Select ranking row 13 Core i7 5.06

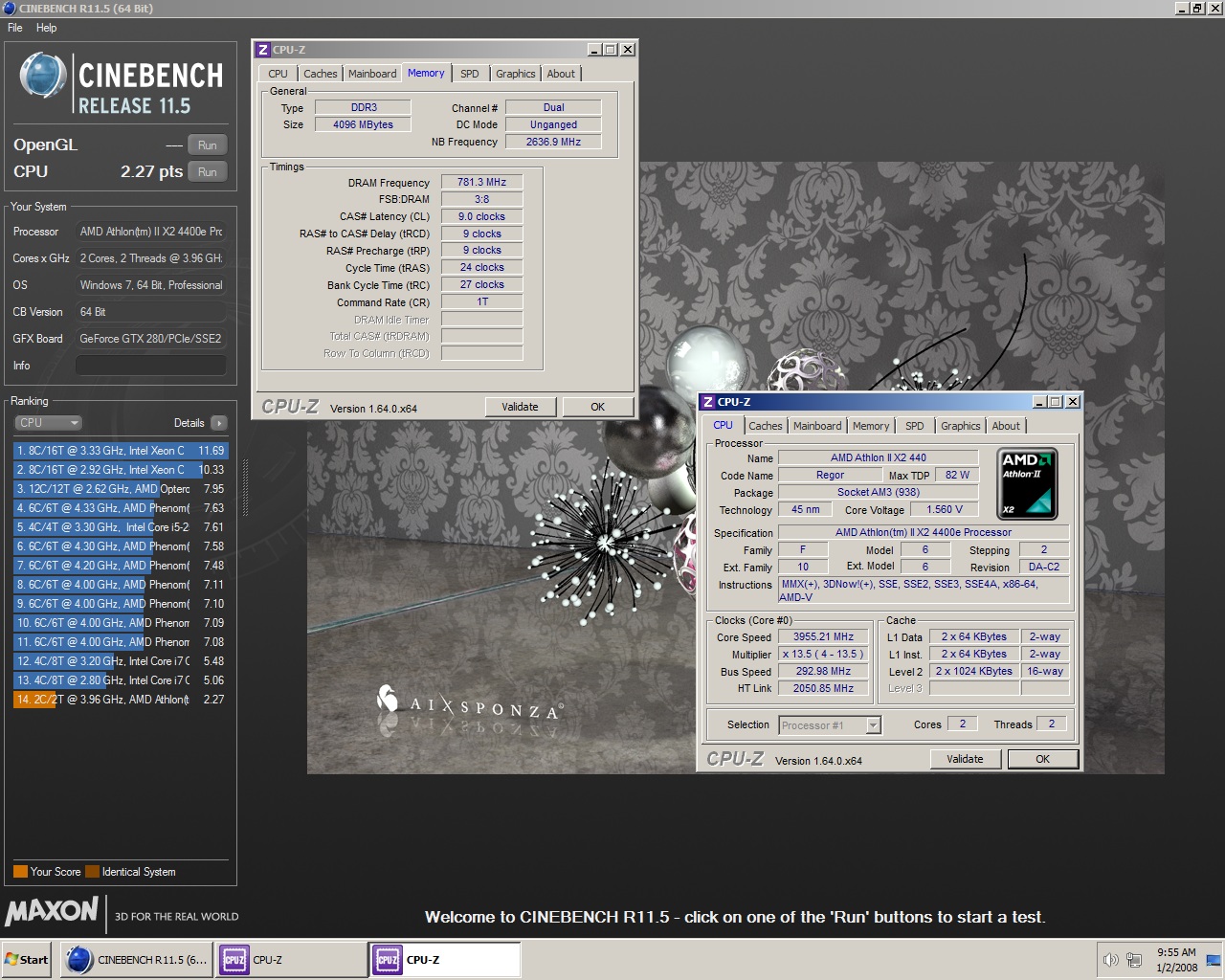click(x=121, y=680)
